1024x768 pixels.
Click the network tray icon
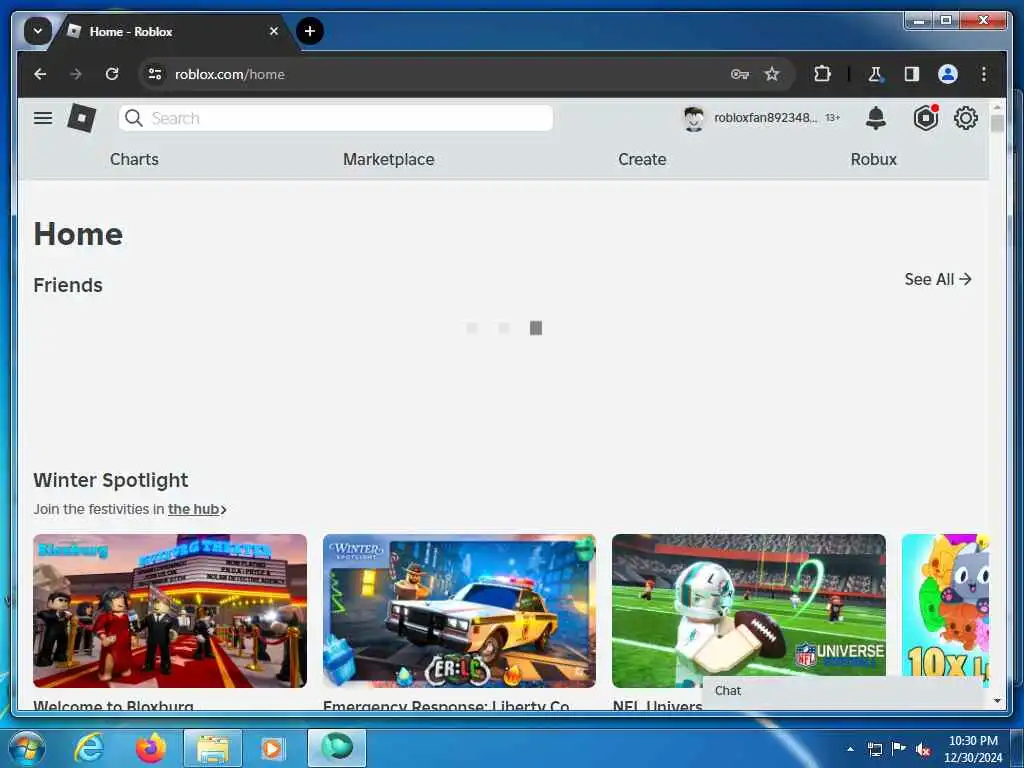(x=874, y=749)
